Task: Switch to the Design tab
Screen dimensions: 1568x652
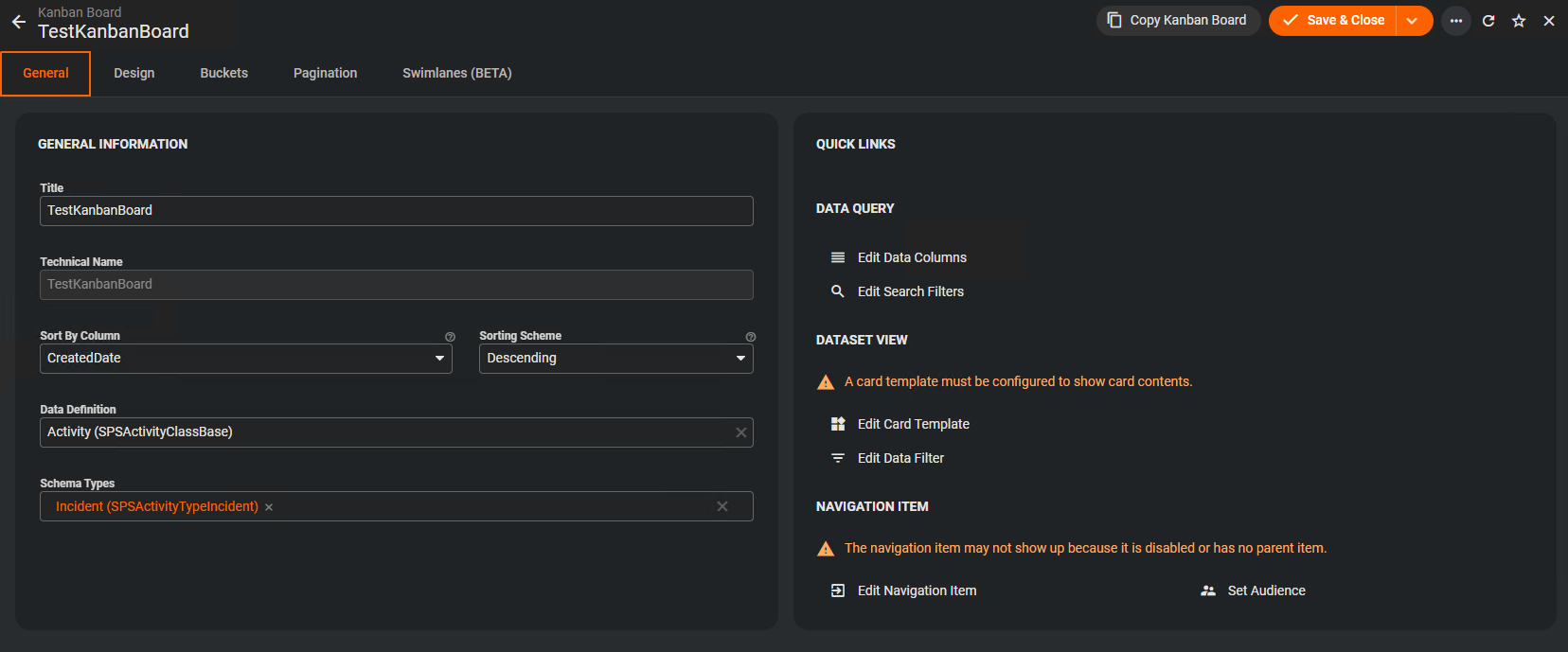Action: click(x=134, y=73)
